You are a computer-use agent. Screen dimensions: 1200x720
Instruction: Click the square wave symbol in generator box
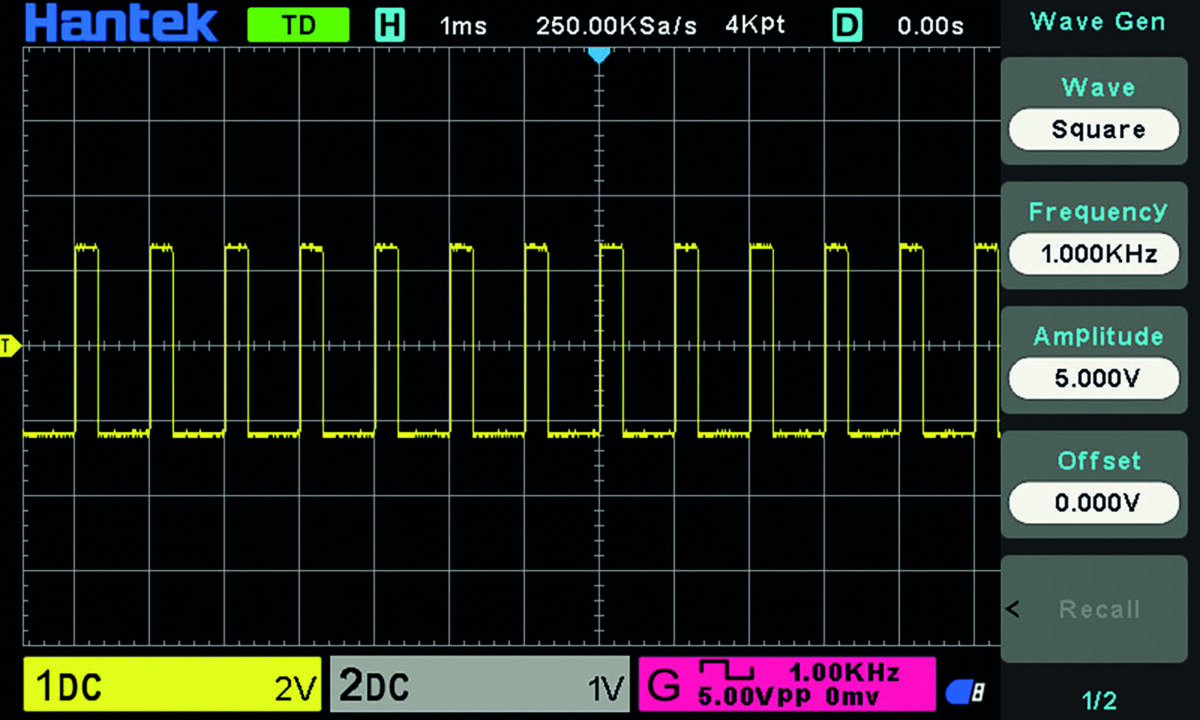coord(726,671)
